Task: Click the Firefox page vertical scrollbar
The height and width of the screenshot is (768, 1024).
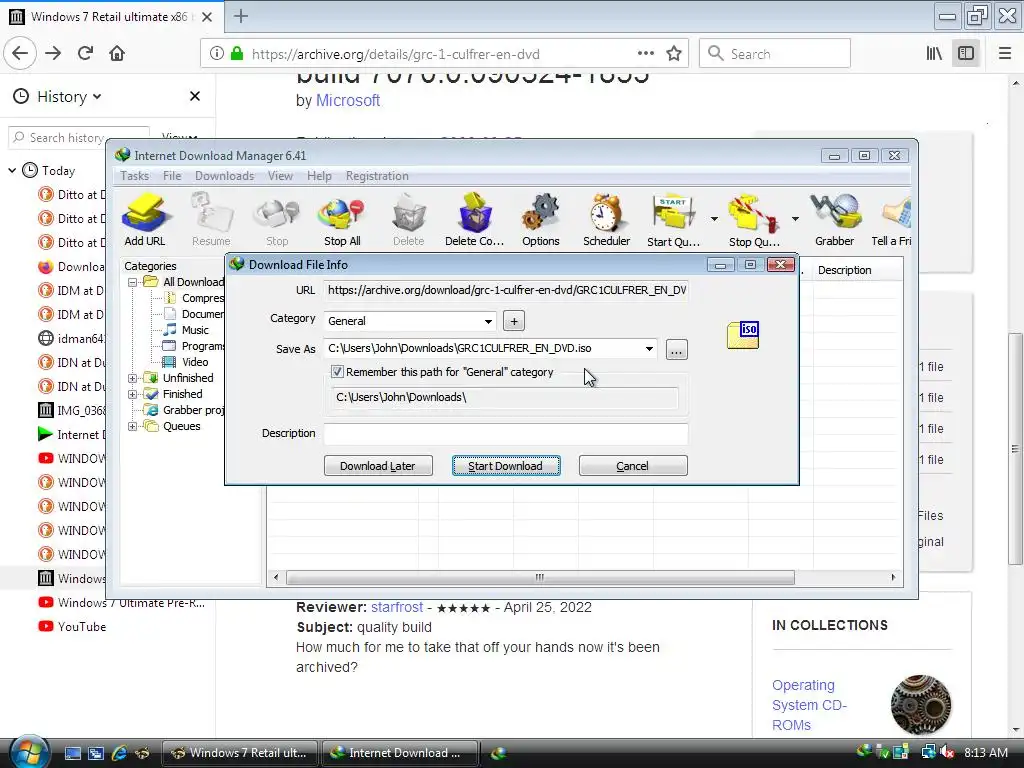Action: [1014, 448]
